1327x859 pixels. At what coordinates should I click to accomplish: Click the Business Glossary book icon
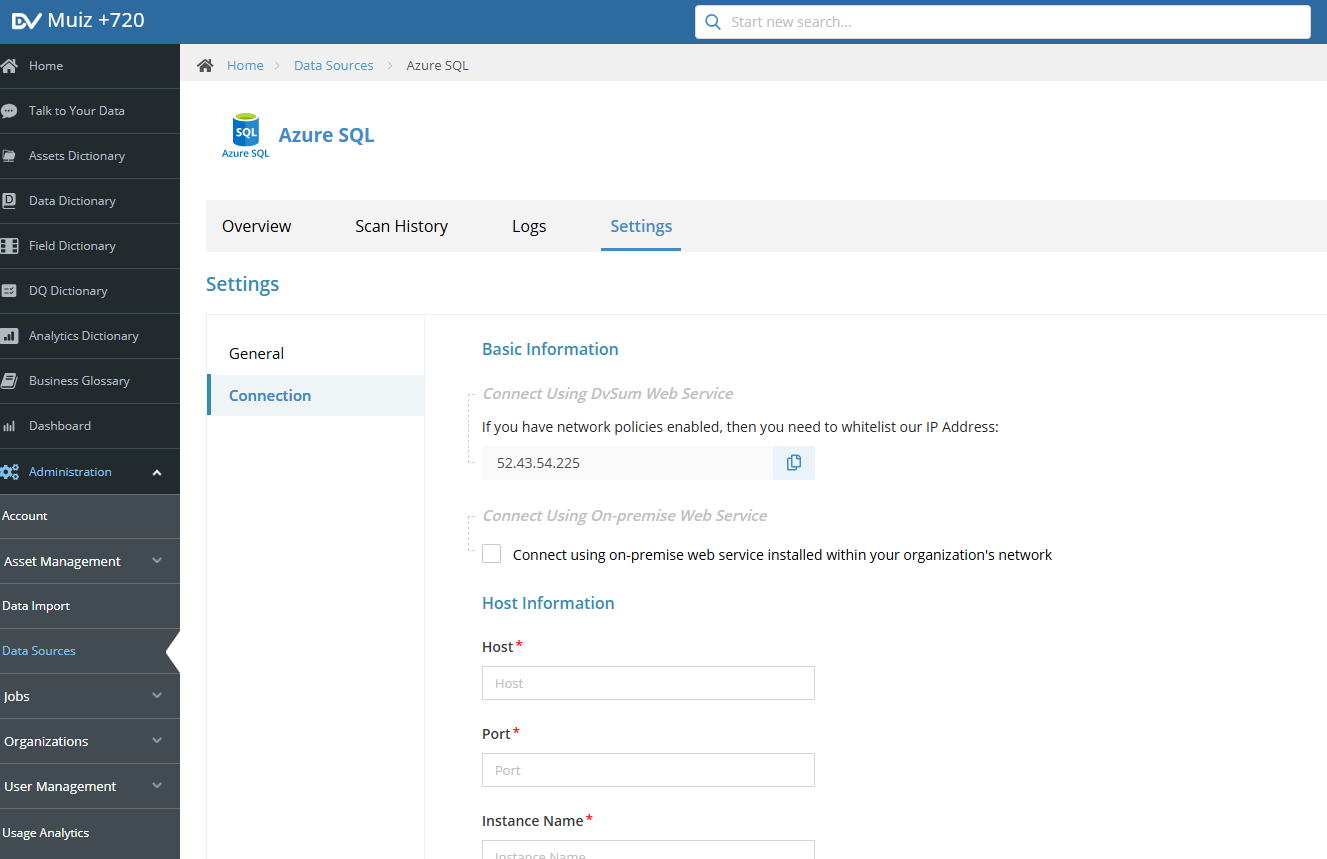pyautogui.click(x=10, y=381)
